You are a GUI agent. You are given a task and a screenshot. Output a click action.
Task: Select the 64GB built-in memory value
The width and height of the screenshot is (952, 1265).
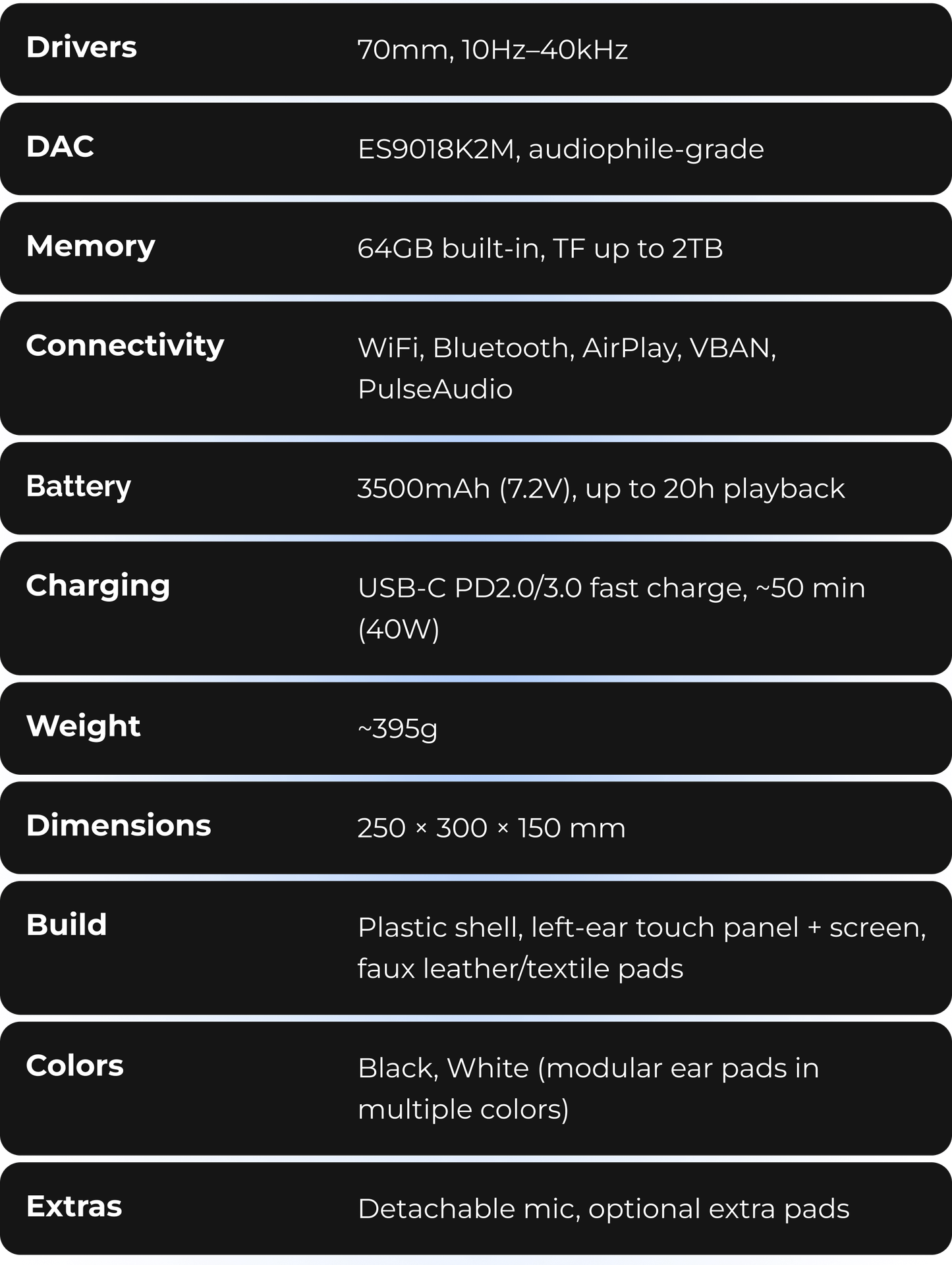tap(540, 249)
